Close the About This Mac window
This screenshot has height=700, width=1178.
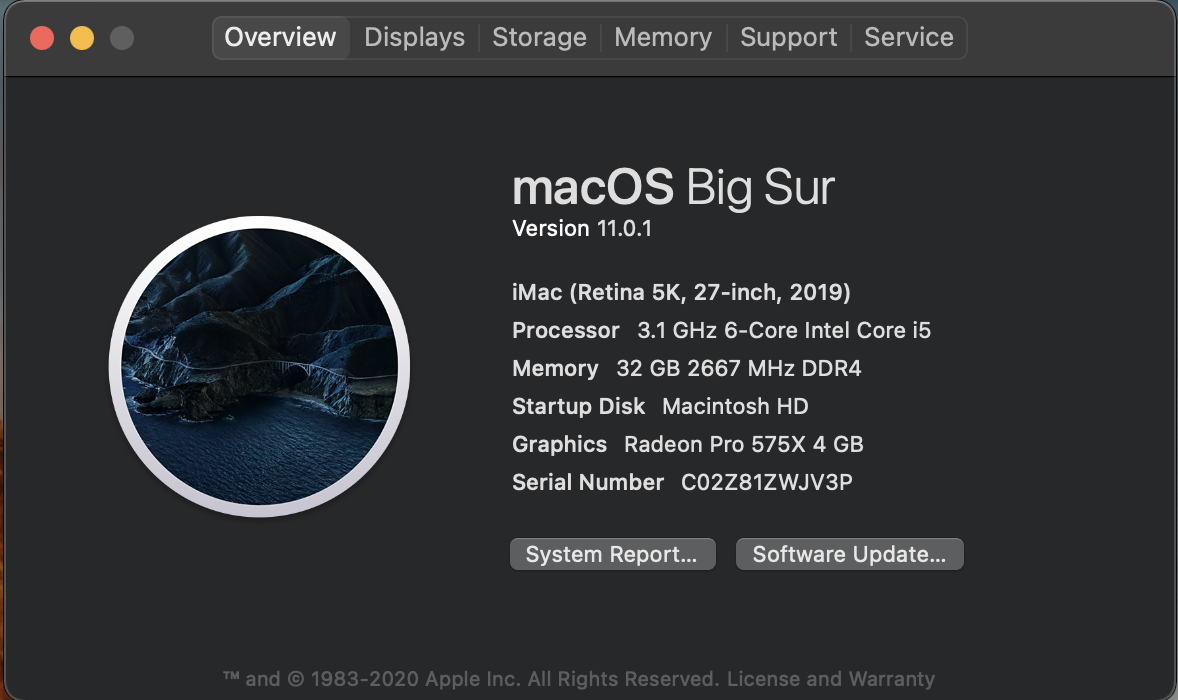coord(42,38)
